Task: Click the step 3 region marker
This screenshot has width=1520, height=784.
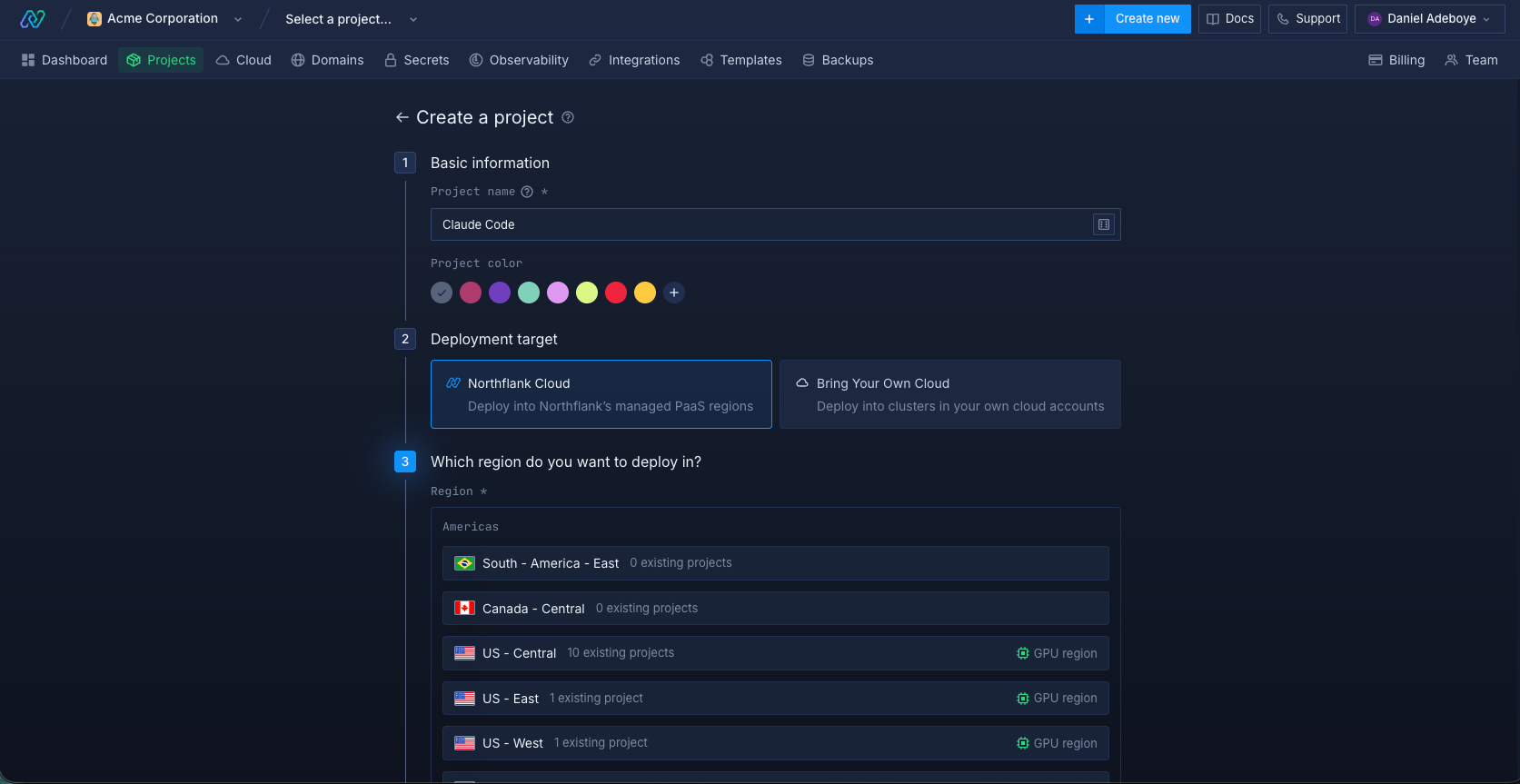Action: (x=405, y=461)
